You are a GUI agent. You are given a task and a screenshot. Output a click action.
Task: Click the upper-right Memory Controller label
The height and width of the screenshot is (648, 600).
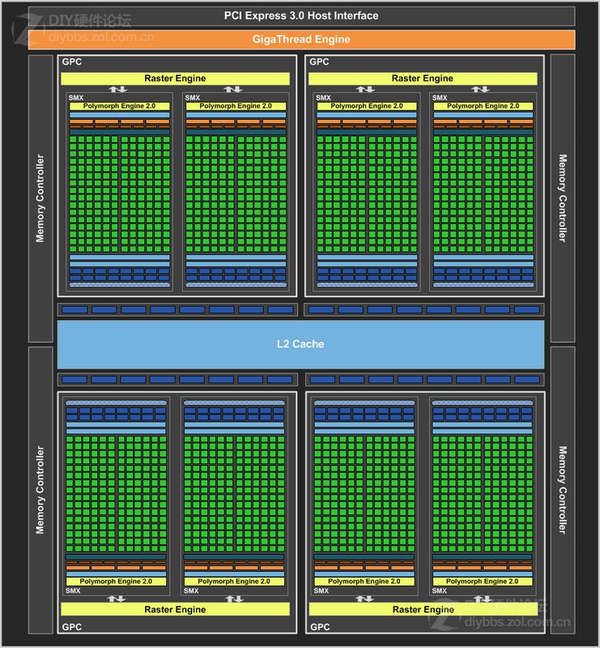tap(562, 198)
